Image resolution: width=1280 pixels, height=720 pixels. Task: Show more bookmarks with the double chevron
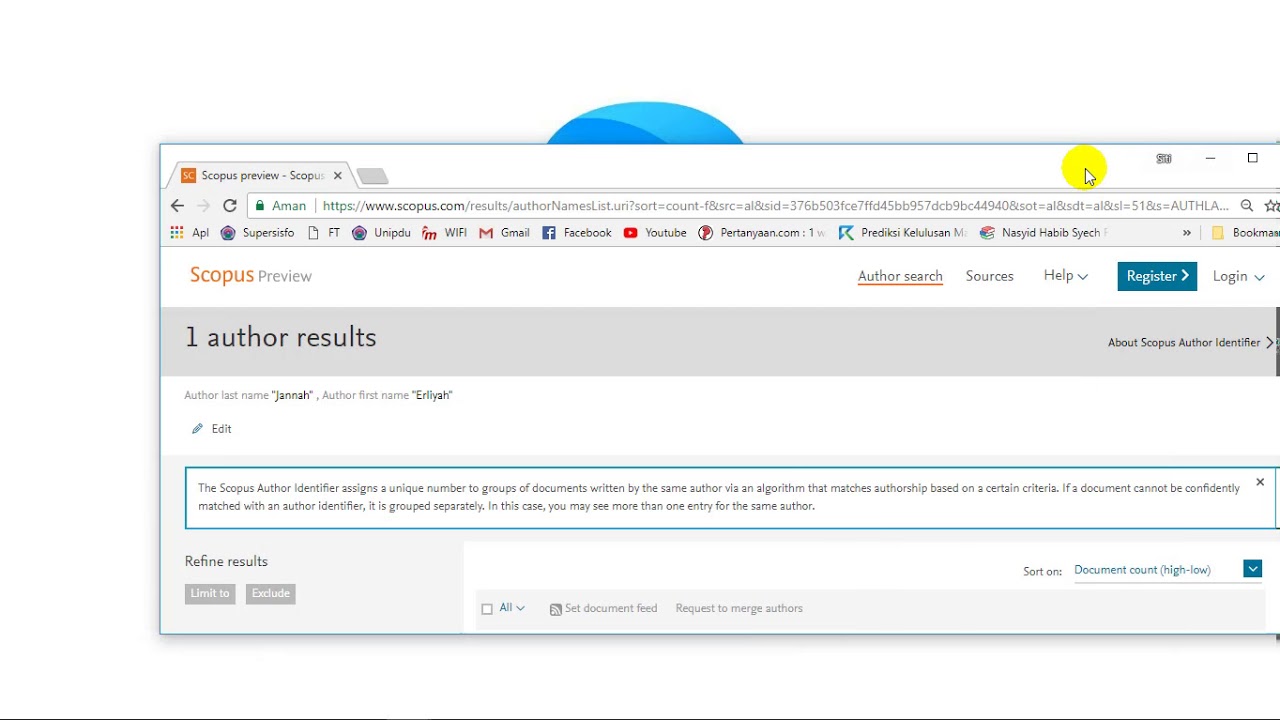(x=1187, y=233)
